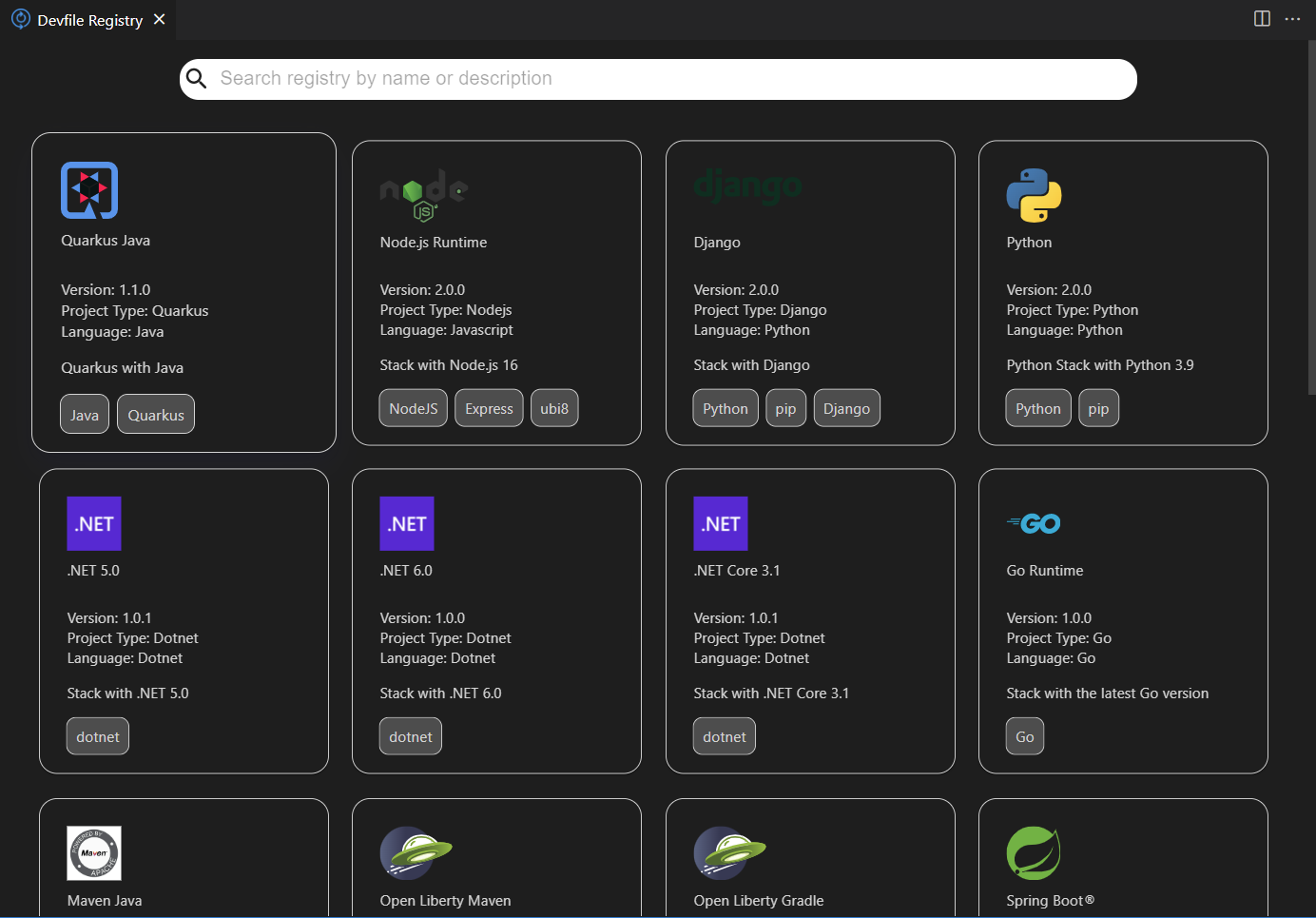The image size is (1316, 918).
Task: Click dotnet tag on .NET 6.0 card
Action: pyautogui.click(x=411, y=736)
